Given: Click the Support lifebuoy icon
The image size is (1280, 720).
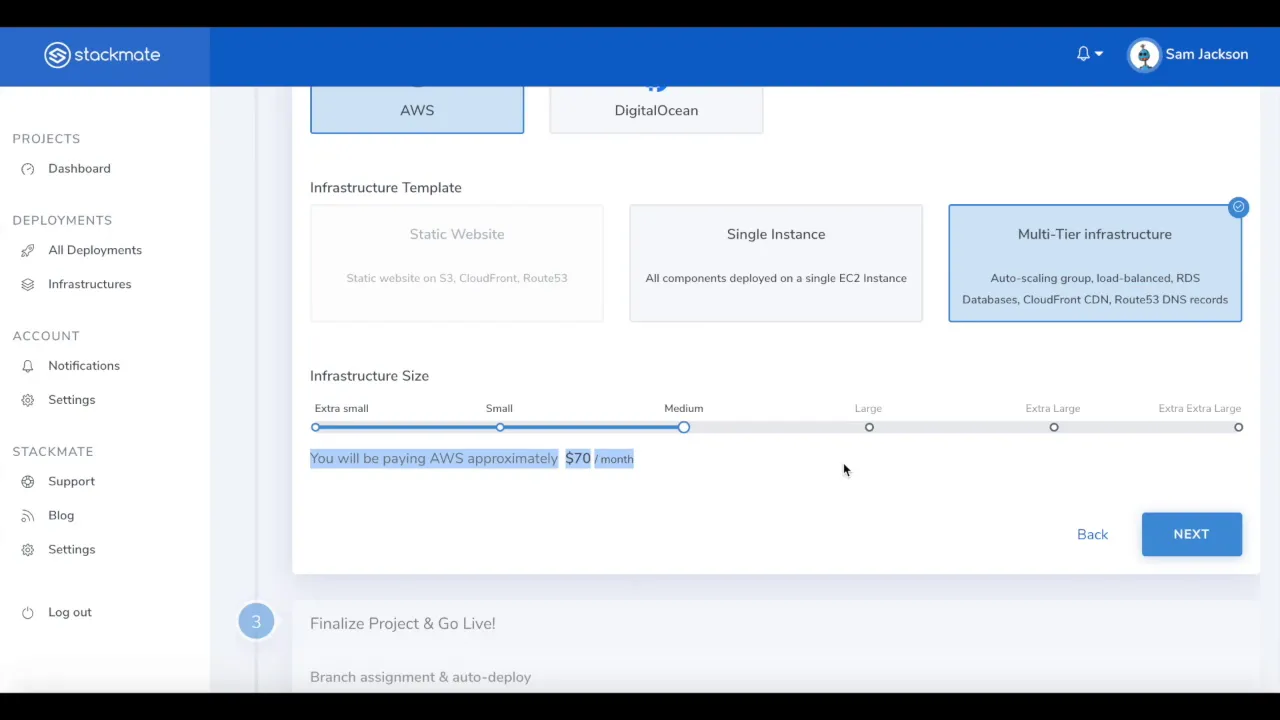Looking at the screenshot, I should 28,482.
